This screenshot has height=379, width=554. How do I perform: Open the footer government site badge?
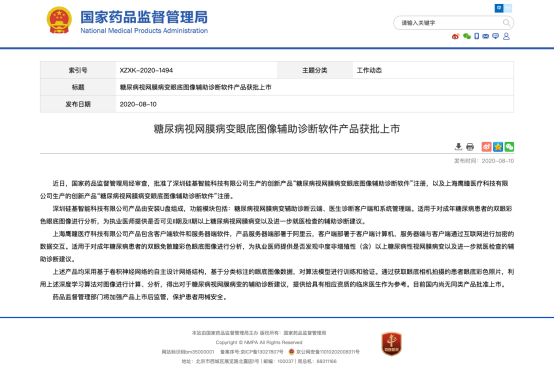pyautogui.click(x=391, y=344)
